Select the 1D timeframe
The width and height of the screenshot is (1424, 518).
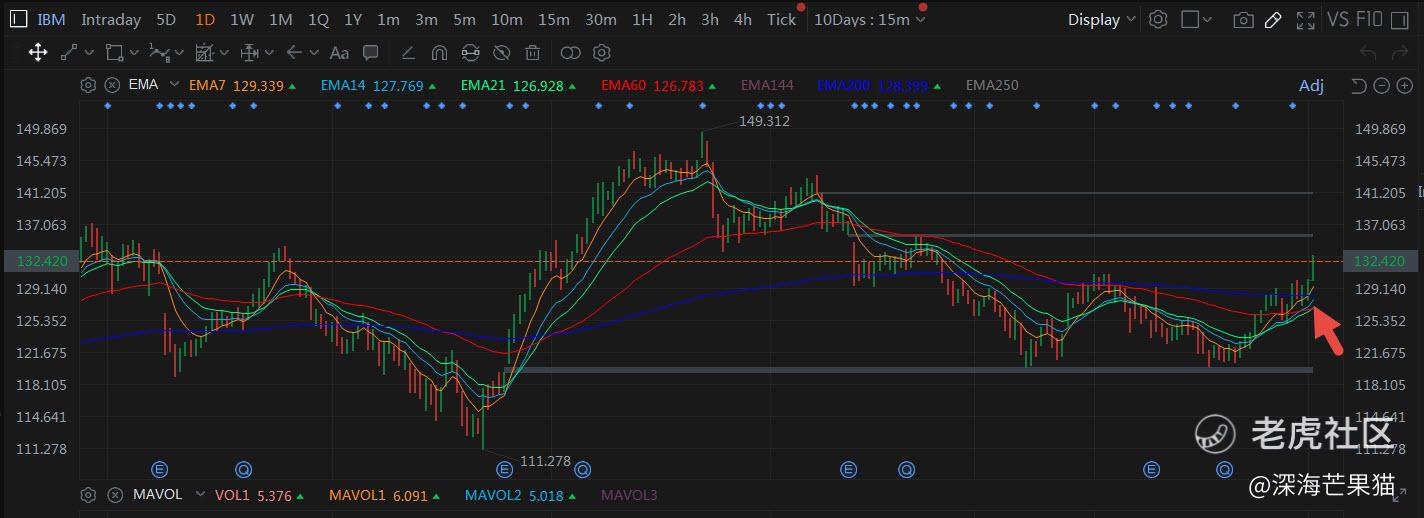click(205, 19)
